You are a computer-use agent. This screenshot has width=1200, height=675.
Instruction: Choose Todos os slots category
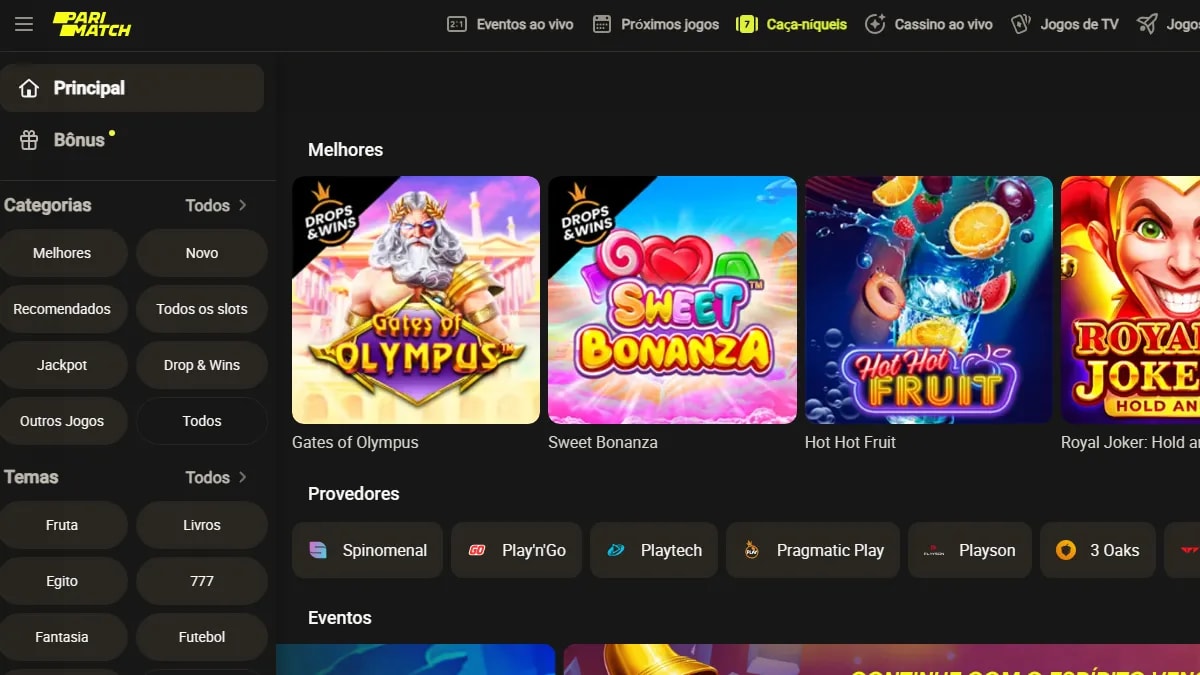coord(202,309)
